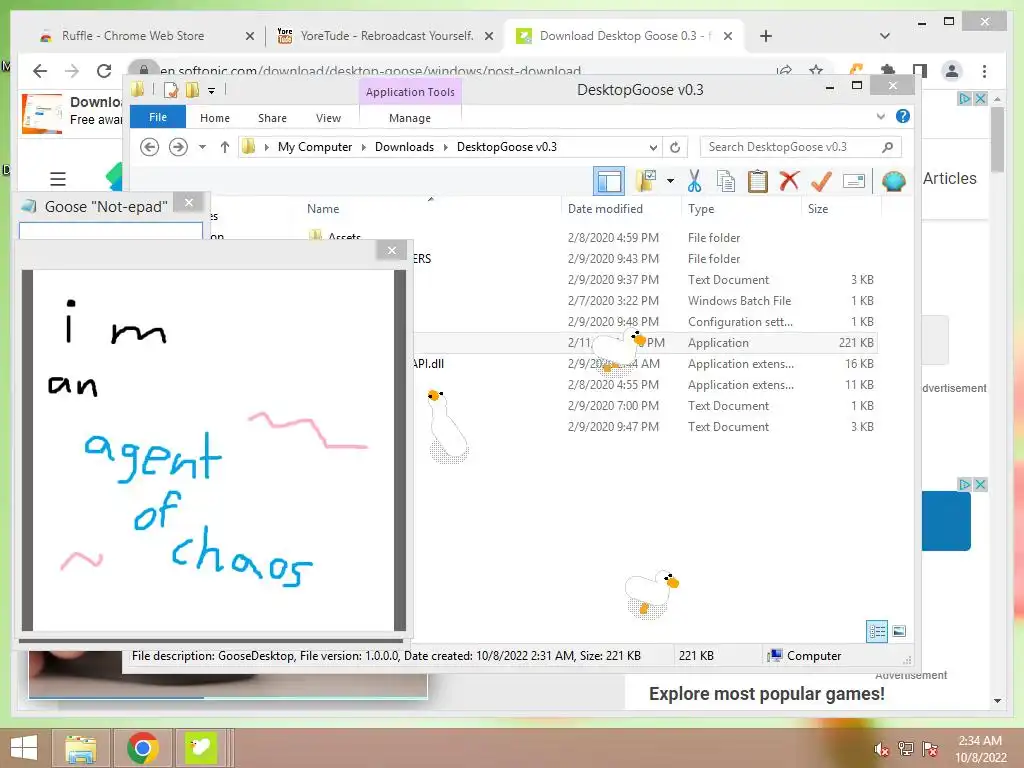This screenshot has width=1024, height=768.
Task: Select the 221 KB Application row
Action: (643, 343)
